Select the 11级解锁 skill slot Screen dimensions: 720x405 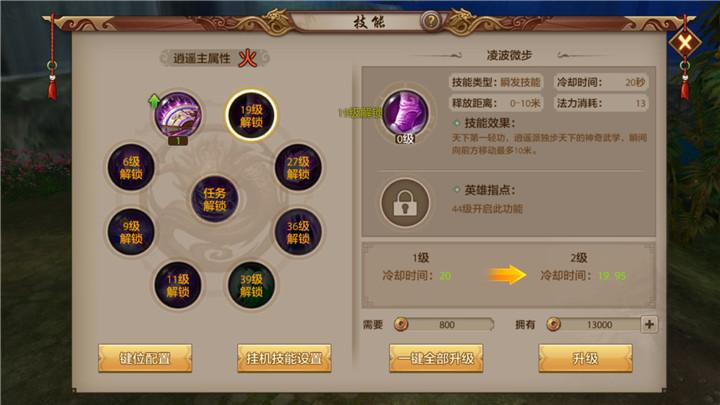click(x=178, y=285)
